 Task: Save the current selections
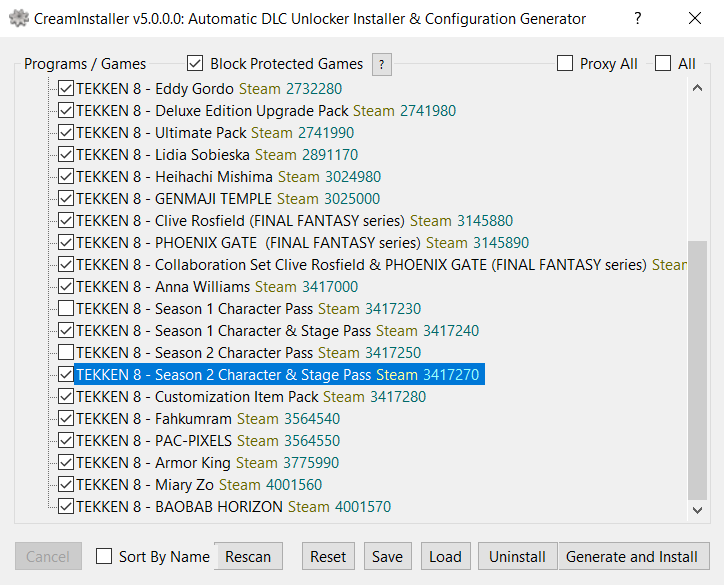(387, 556)
